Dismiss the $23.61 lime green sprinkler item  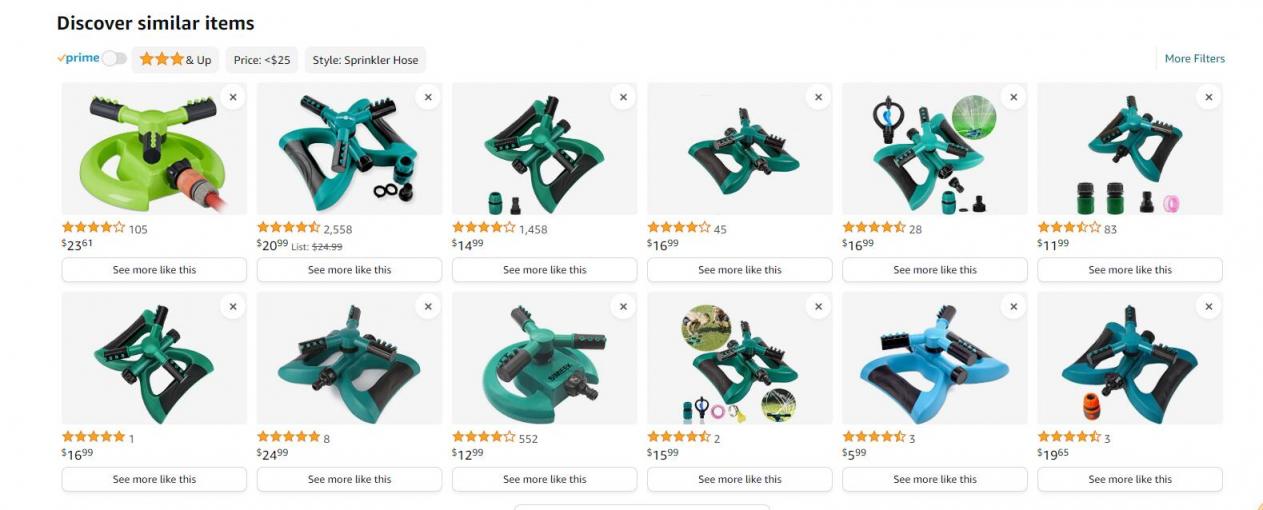coord(233,97)
